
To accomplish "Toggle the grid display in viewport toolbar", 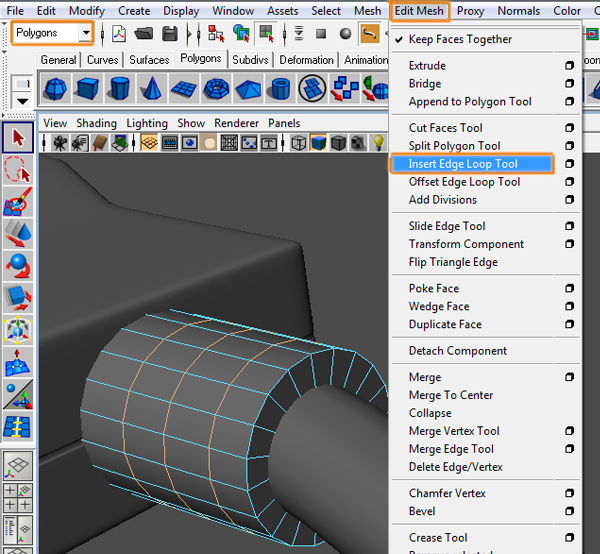I will (149, 143).
